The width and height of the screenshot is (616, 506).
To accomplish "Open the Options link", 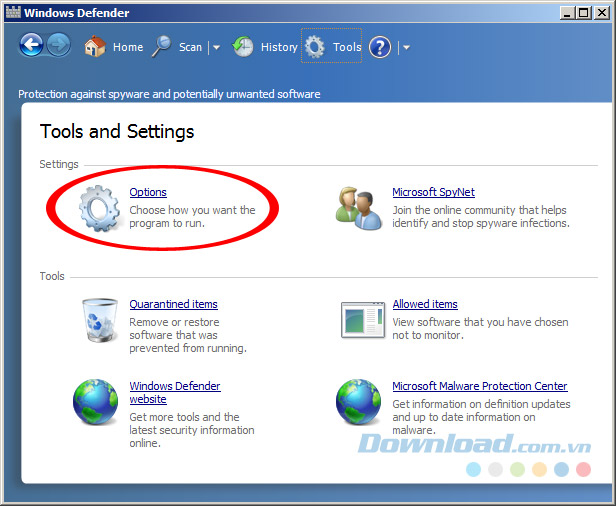I will (148, 192).
